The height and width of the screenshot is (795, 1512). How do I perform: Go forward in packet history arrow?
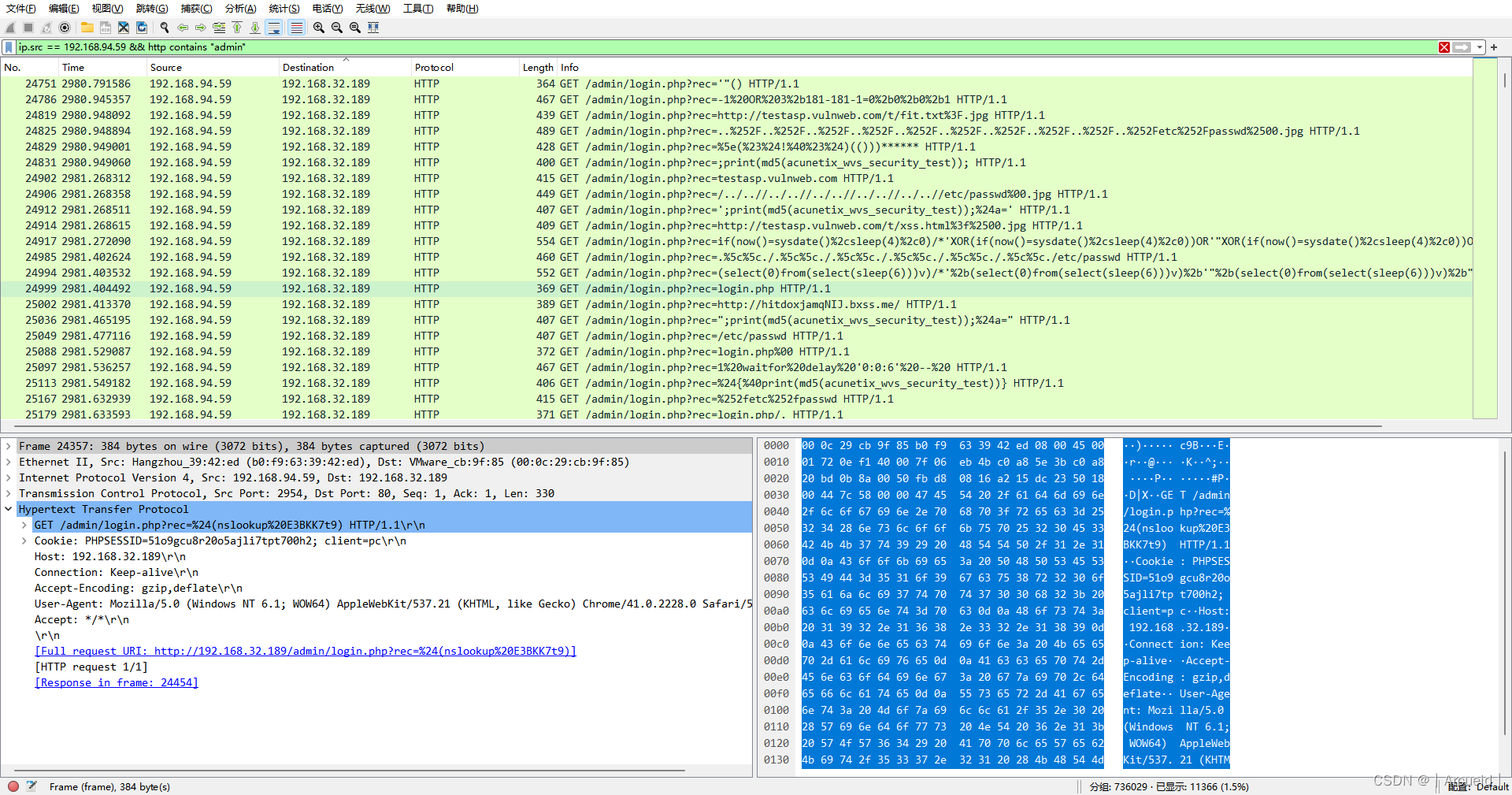click(201, 28)
